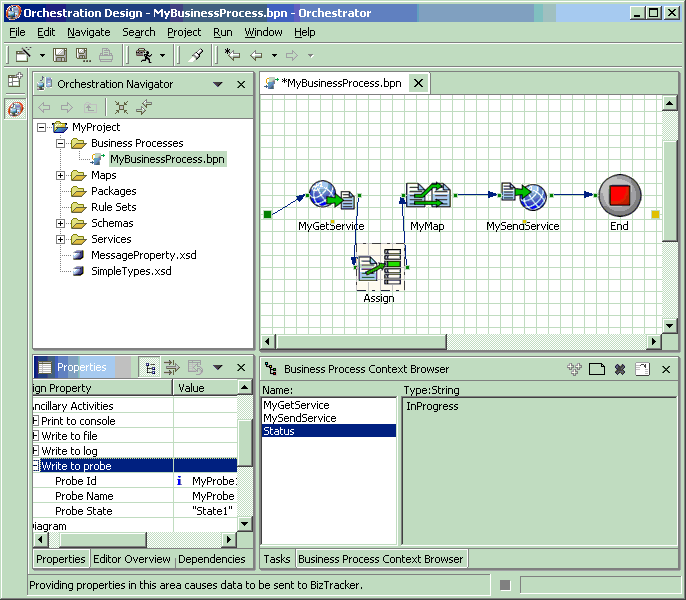The width and height of the screenshot is (686, 600).
Task: Open the Run process dropdown arrow
Action: pos(162,56)
